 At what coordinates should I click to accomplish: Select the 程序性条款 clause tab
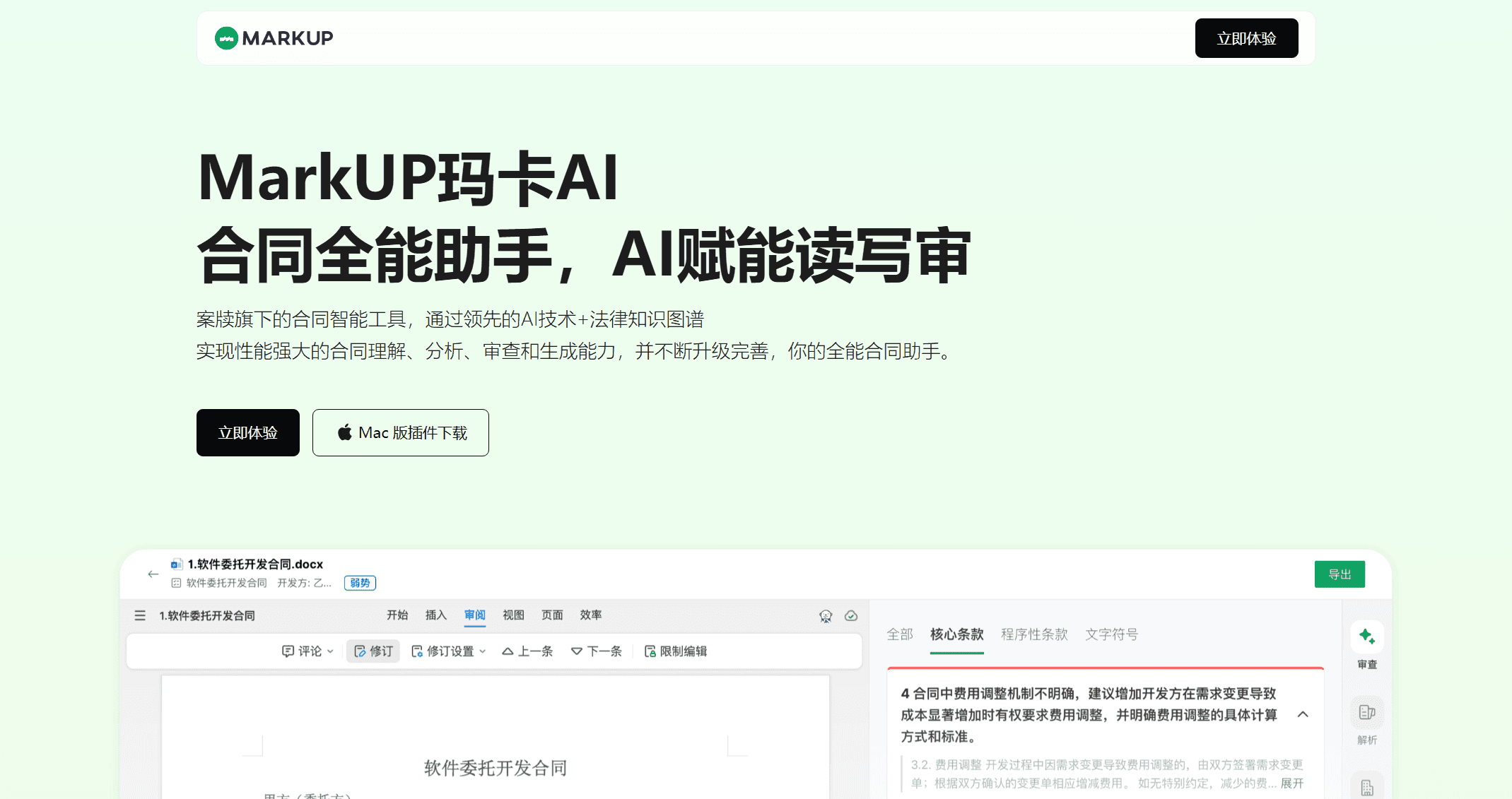click(x=1035, y=634)
